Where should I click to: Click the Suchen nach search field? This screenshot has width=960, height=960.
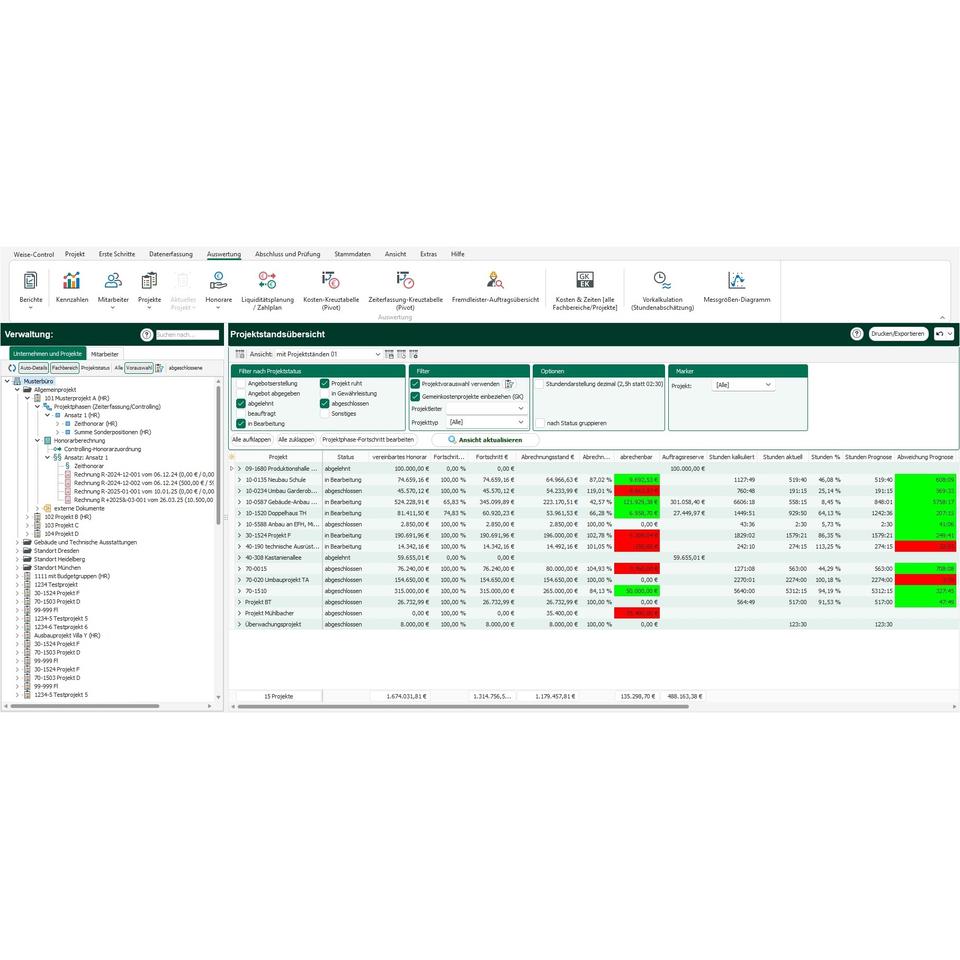point(187,335)
